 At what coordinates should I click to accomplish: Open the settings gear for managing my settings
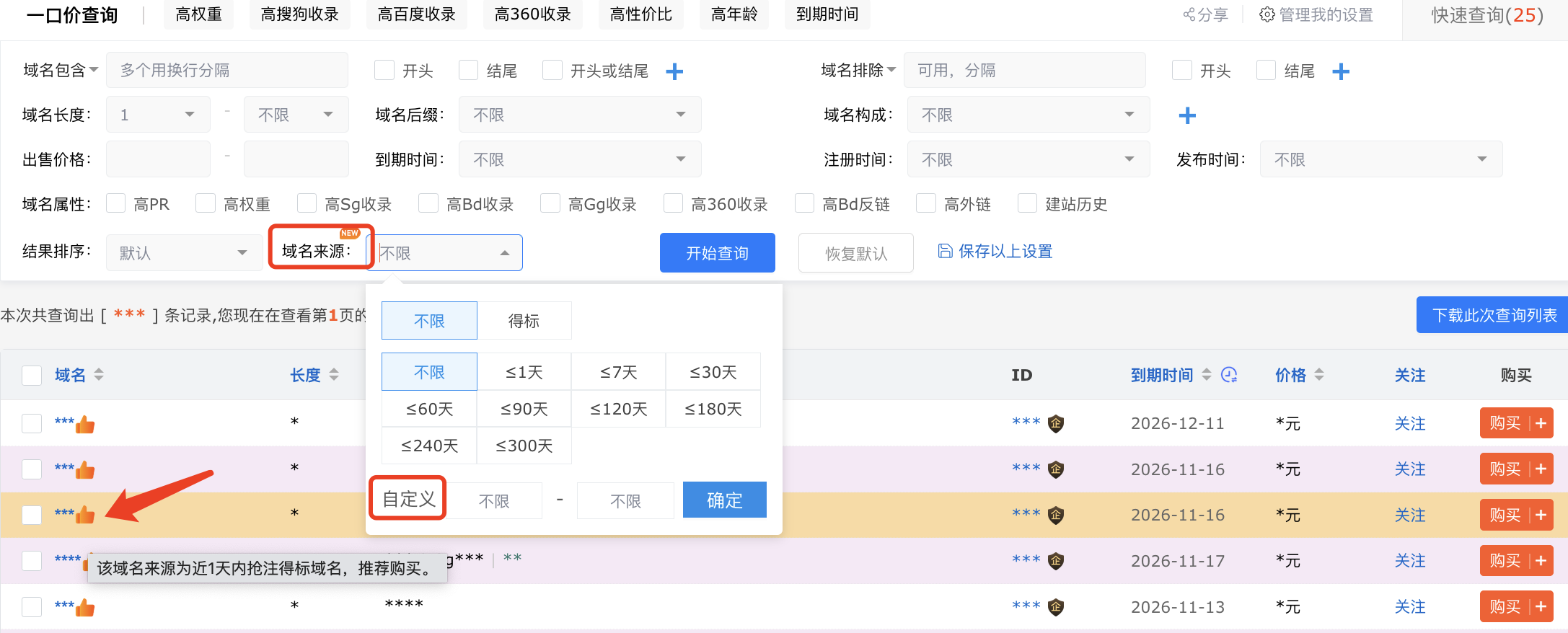(x=1267, y=14)
